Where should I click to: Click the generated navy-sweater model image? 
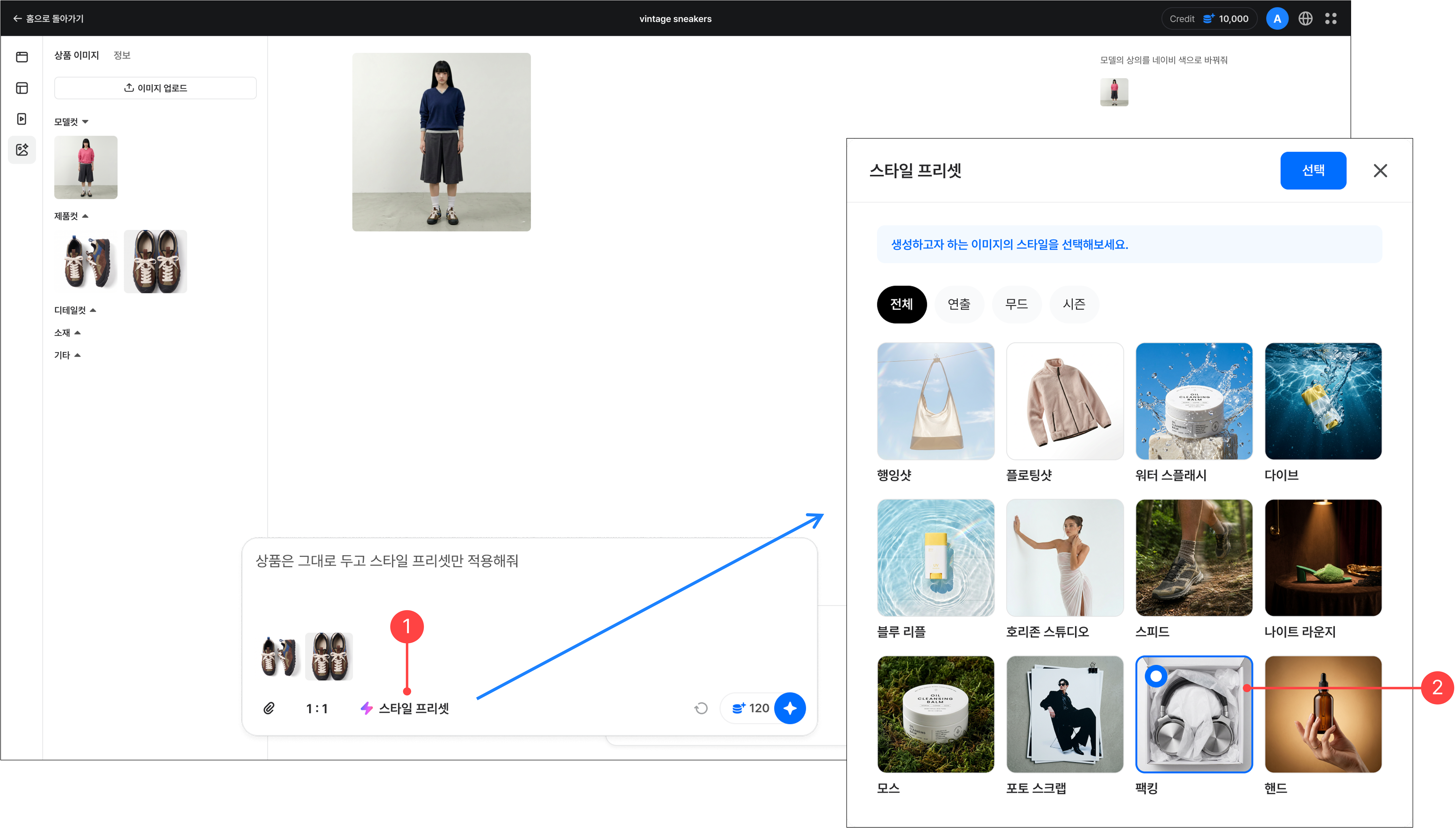click(x=441, y=142)
